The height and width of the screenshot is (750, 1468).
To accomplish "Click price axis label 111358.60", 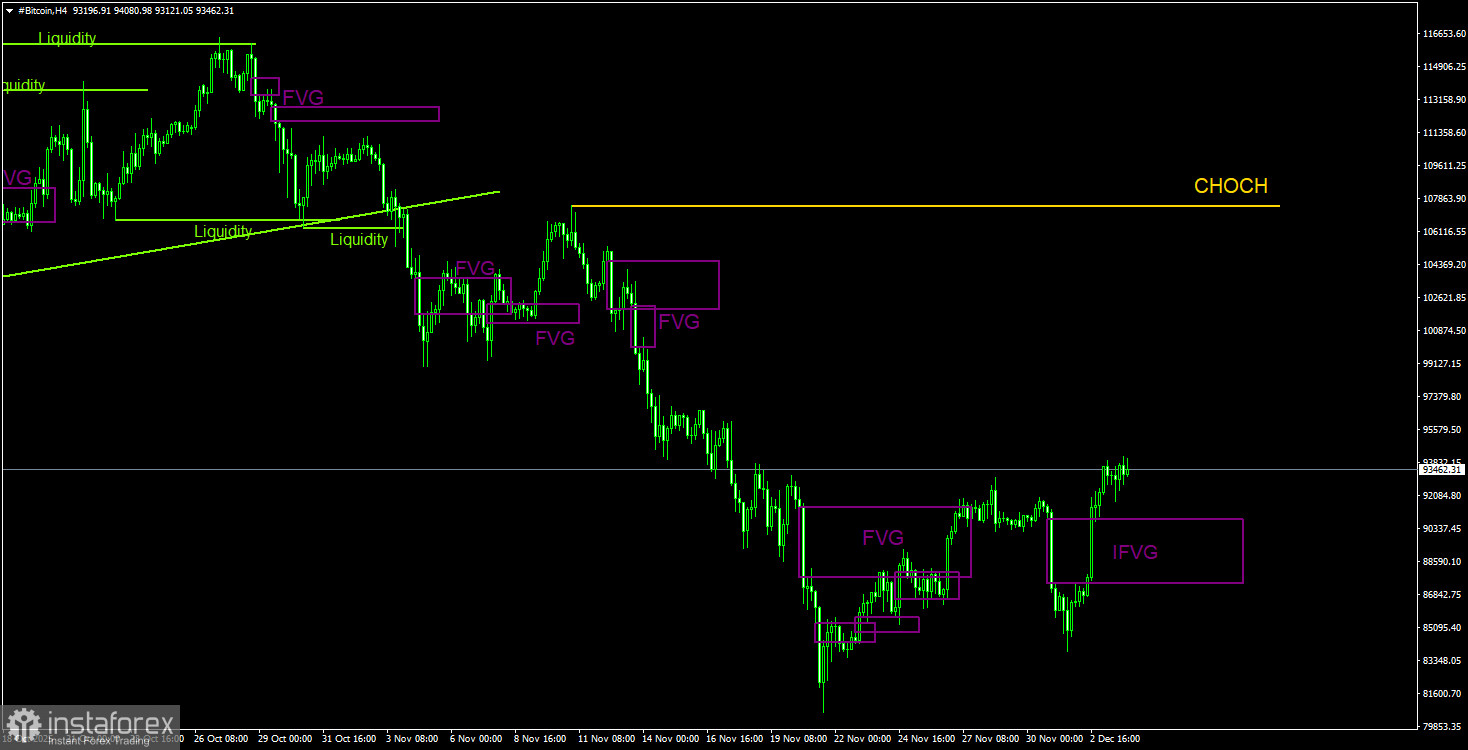I will (x=1443, y=133).
